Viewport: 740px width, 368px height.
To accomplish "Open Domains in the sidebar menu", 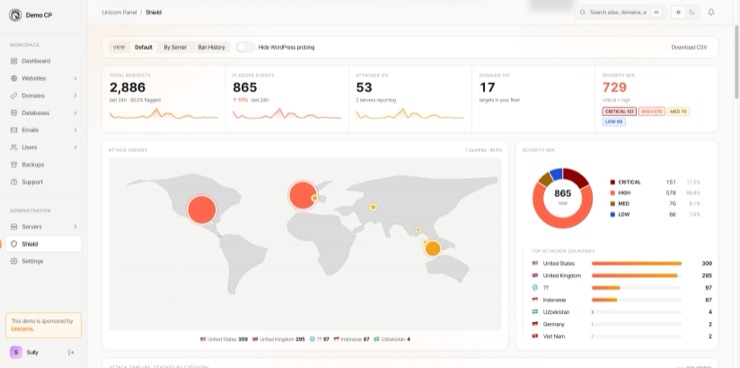I will pyautogui.click(x=43, y=96).
